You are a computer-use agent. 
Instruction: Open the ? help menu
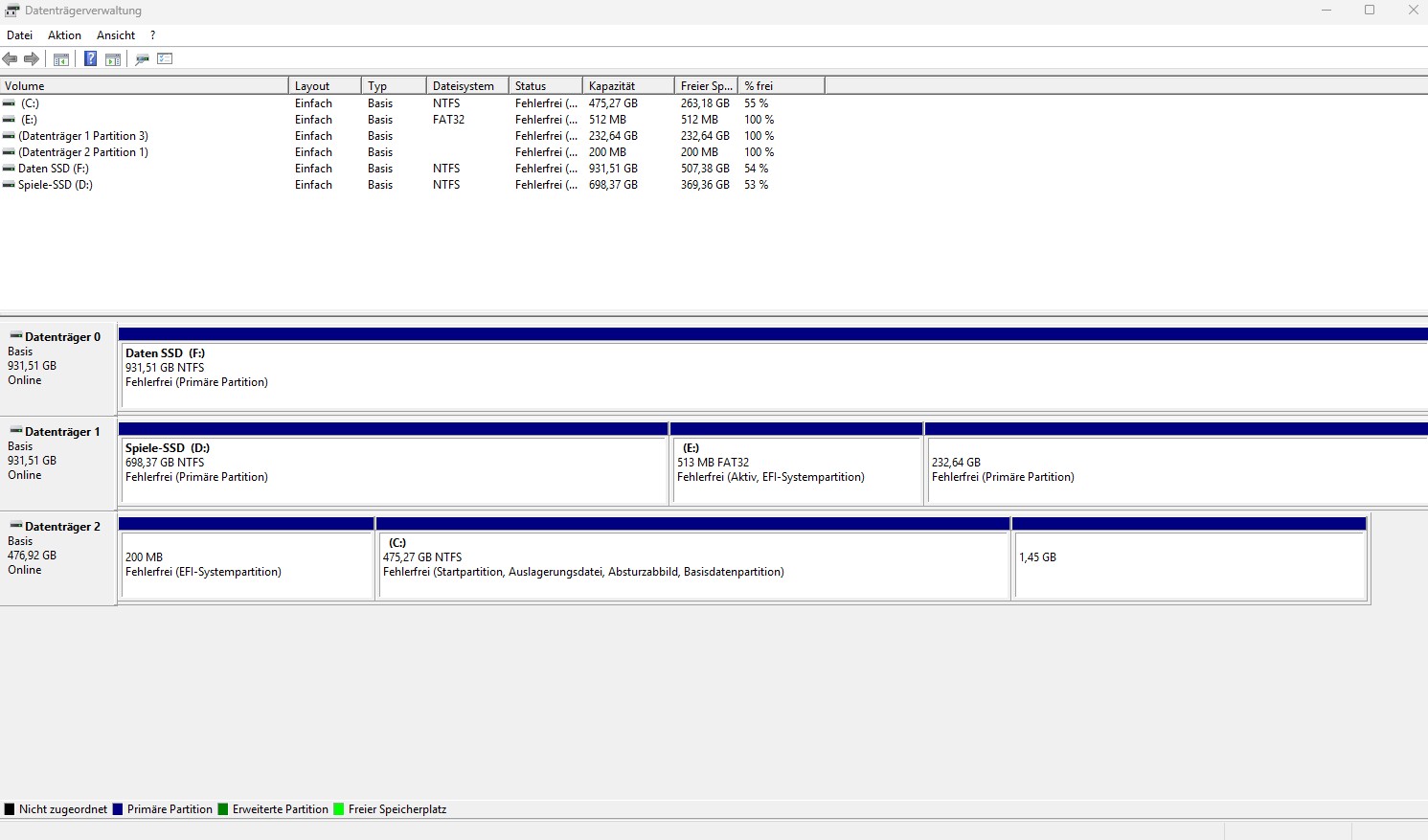(152, 35)
